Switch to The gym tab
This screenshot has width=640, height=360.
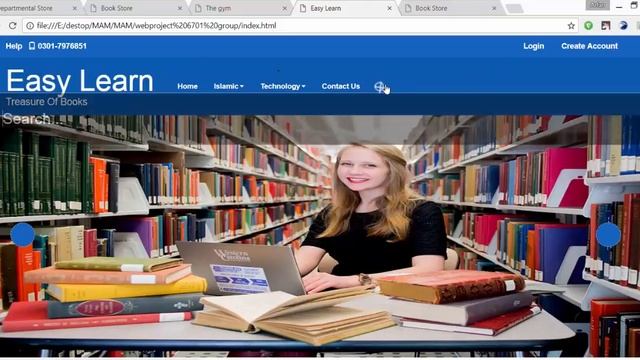pos(240,8)
